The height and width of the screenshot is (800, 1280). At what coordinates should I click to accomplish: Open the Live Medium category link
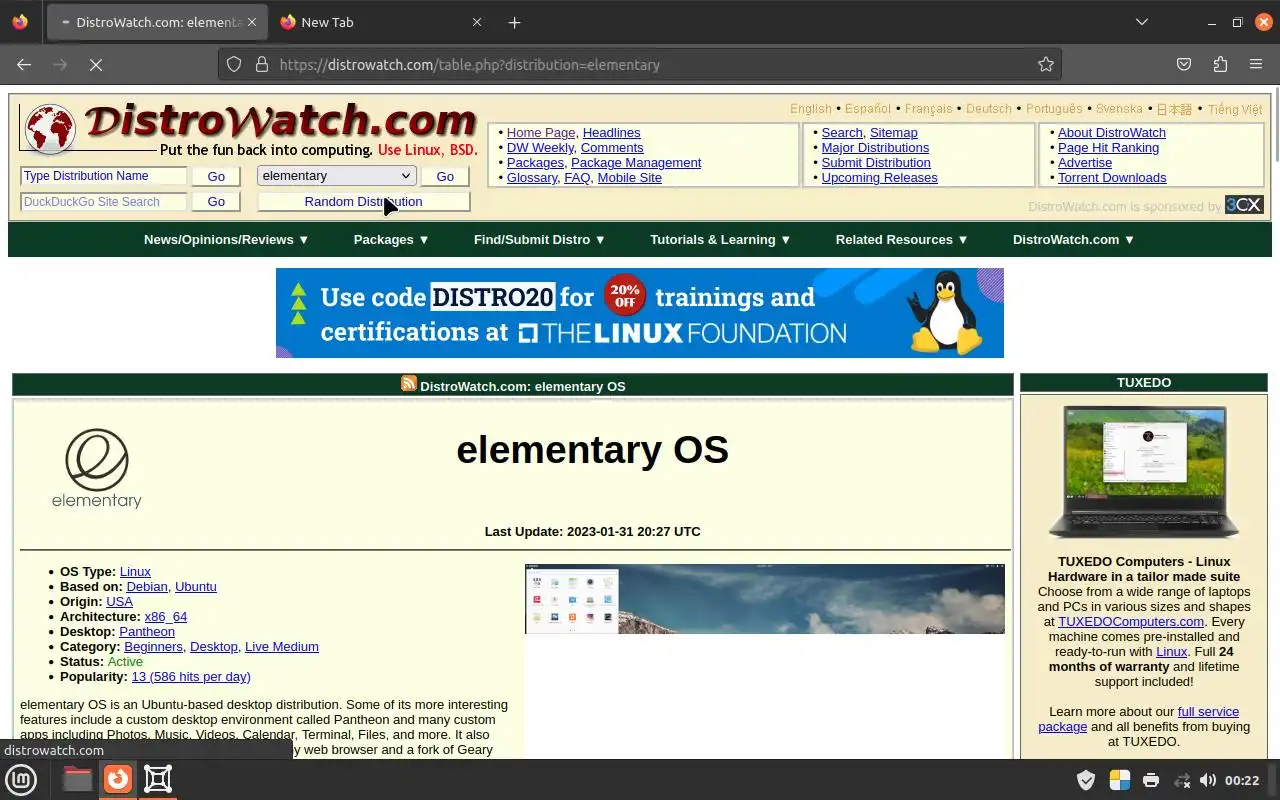[282, 646]
